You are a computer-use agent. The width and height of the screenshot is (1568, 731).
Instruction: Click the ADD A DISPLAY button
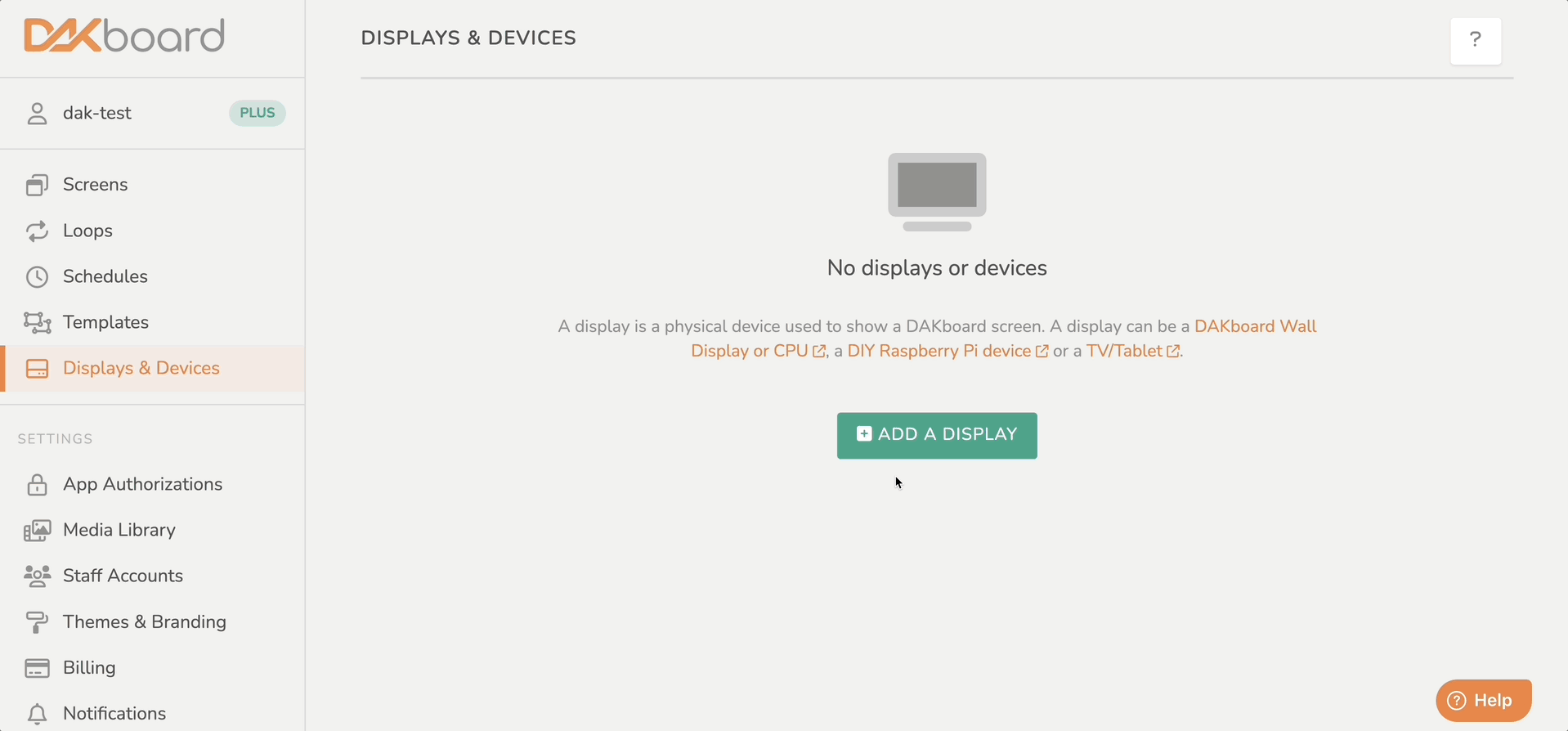coord(937,436)
